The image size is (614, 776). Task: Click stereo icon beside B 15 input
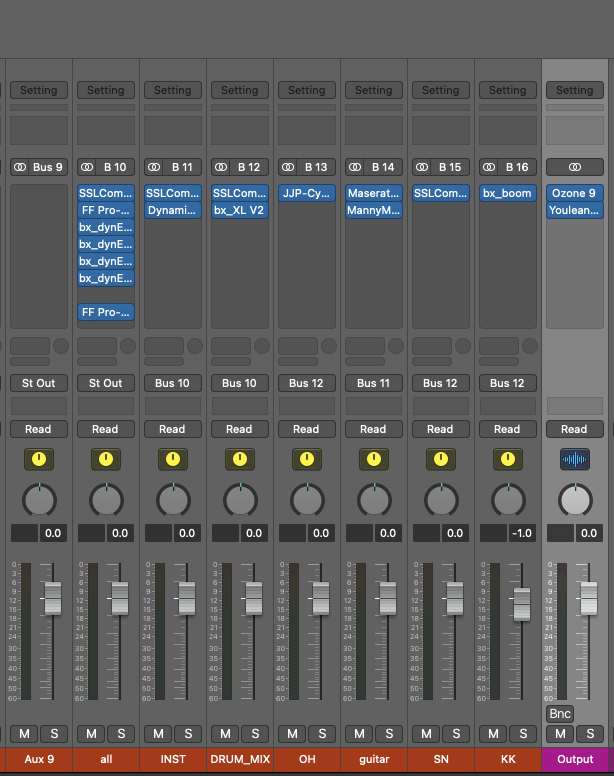pyautogui.click(x=422, y=167)
